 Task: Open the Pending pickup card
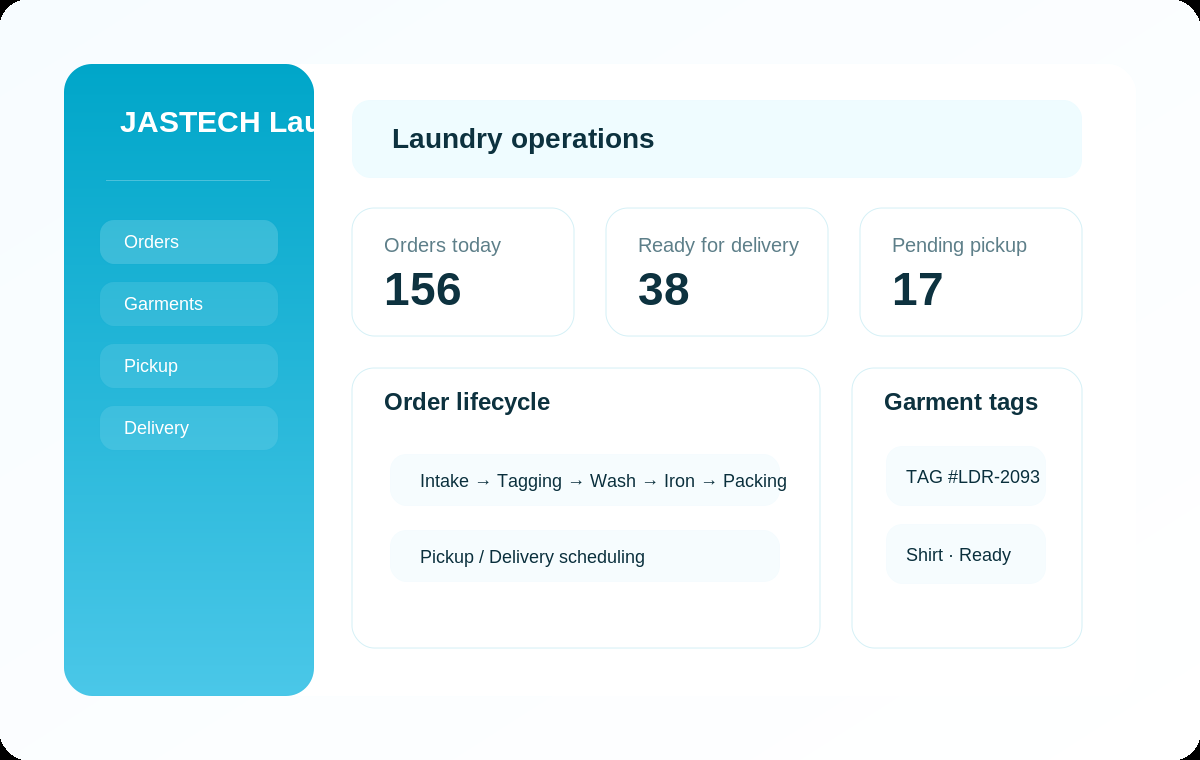(971, 272)
